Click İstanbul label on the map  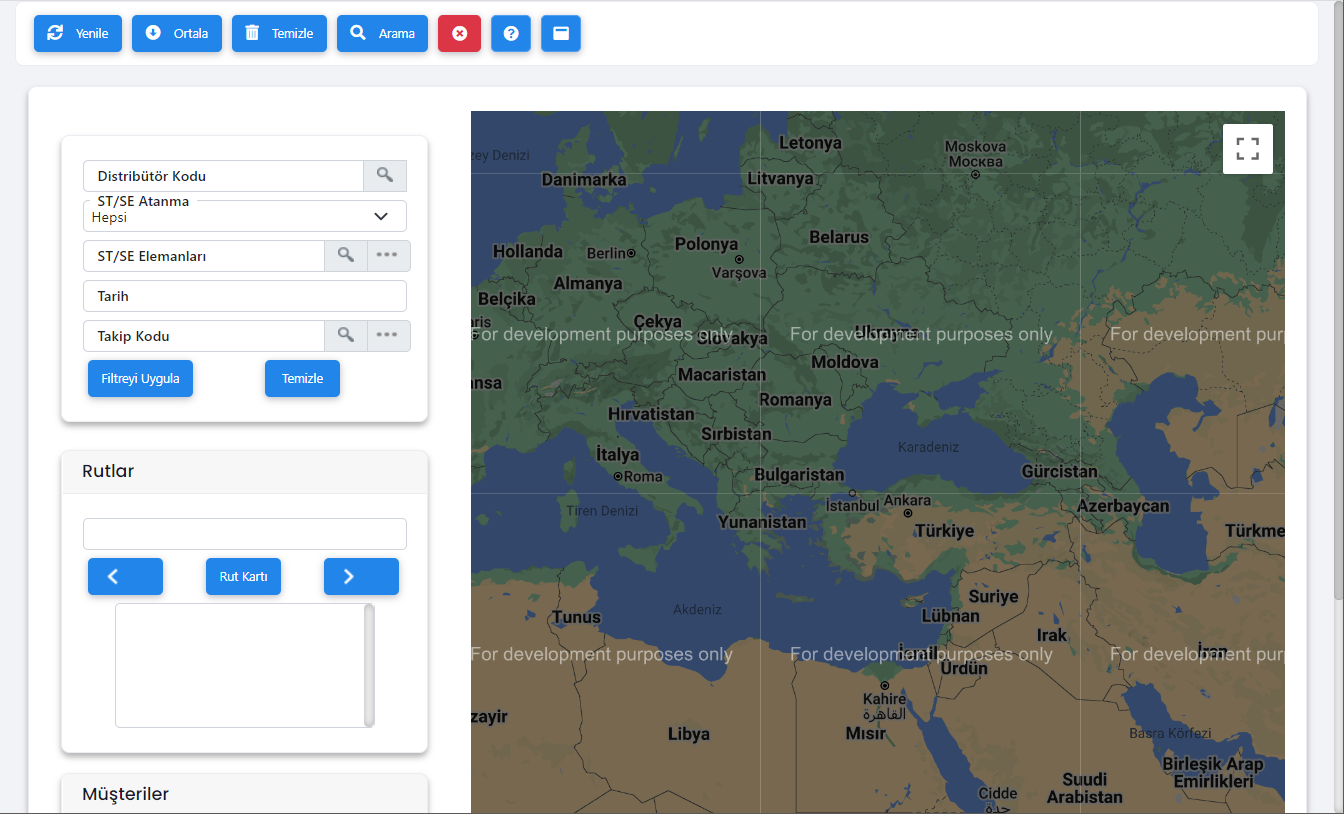(x=852, y=506)
